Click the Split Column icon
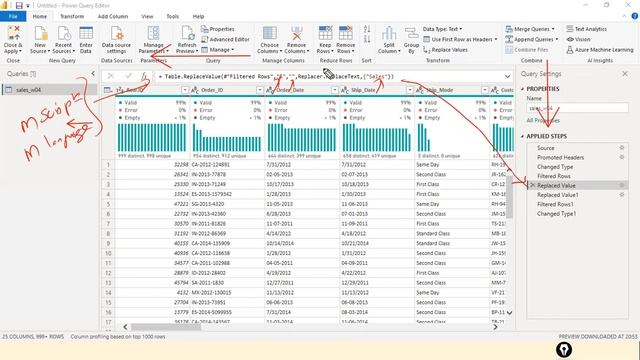640x360 pixels. [389, 33]
